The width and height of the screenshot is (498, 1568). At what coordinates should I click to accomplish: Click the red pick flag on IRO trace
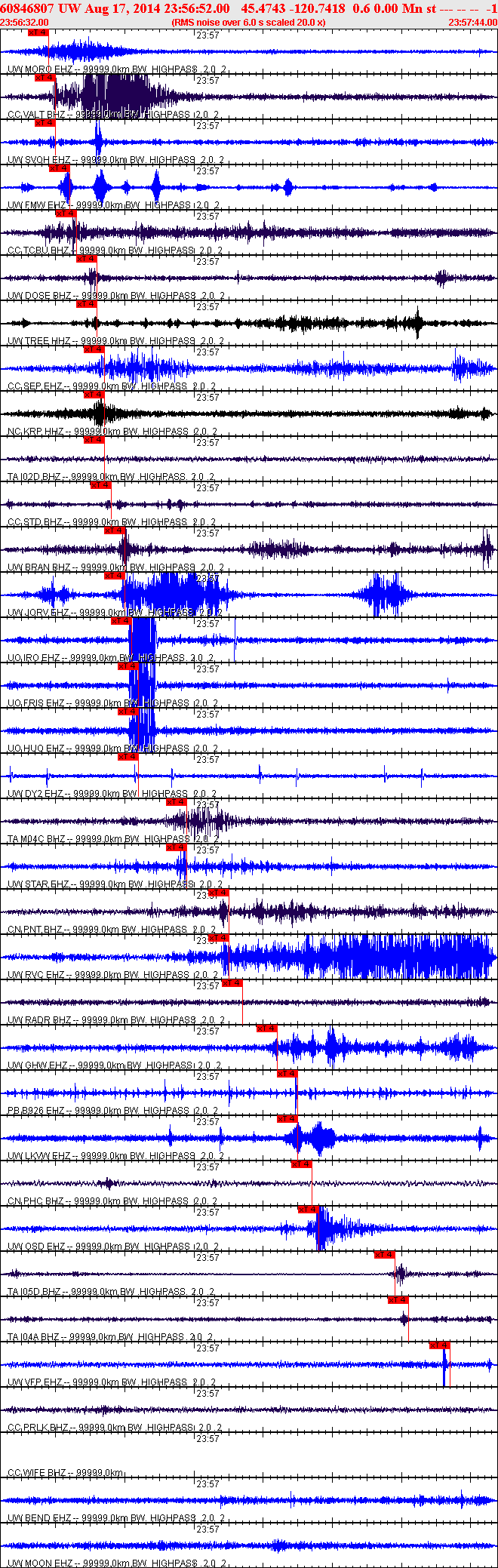[121, 621]
